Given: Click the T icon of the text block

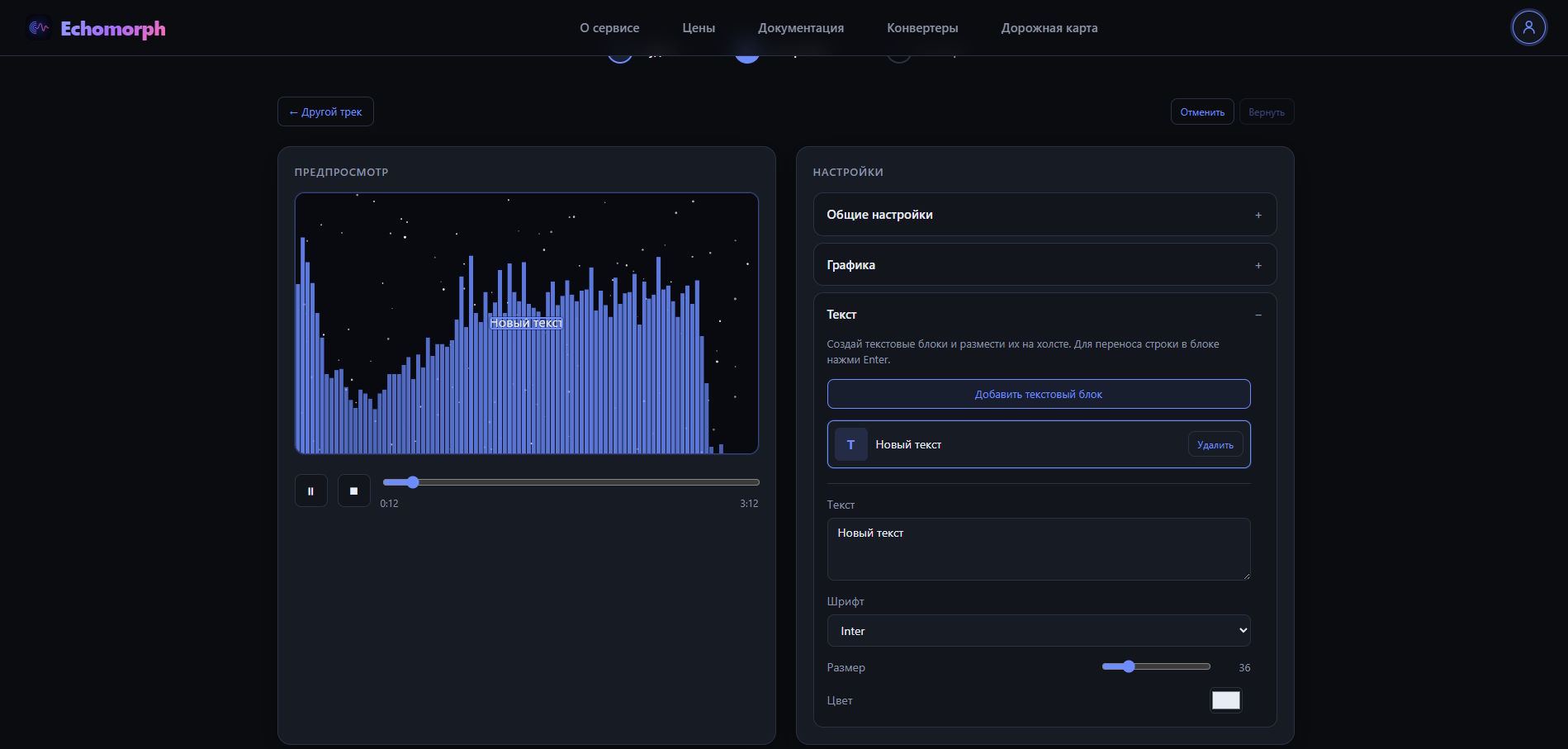Looking at the screenshot, I should 851,444.
